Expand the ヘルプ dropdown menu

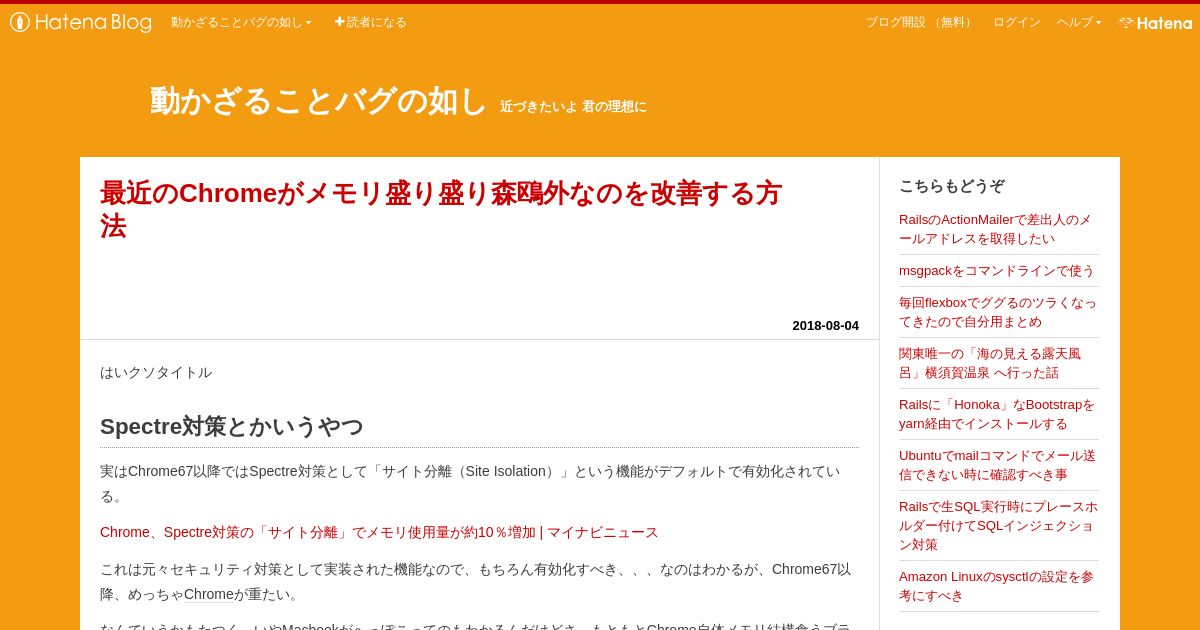(x=1079, y=22)
